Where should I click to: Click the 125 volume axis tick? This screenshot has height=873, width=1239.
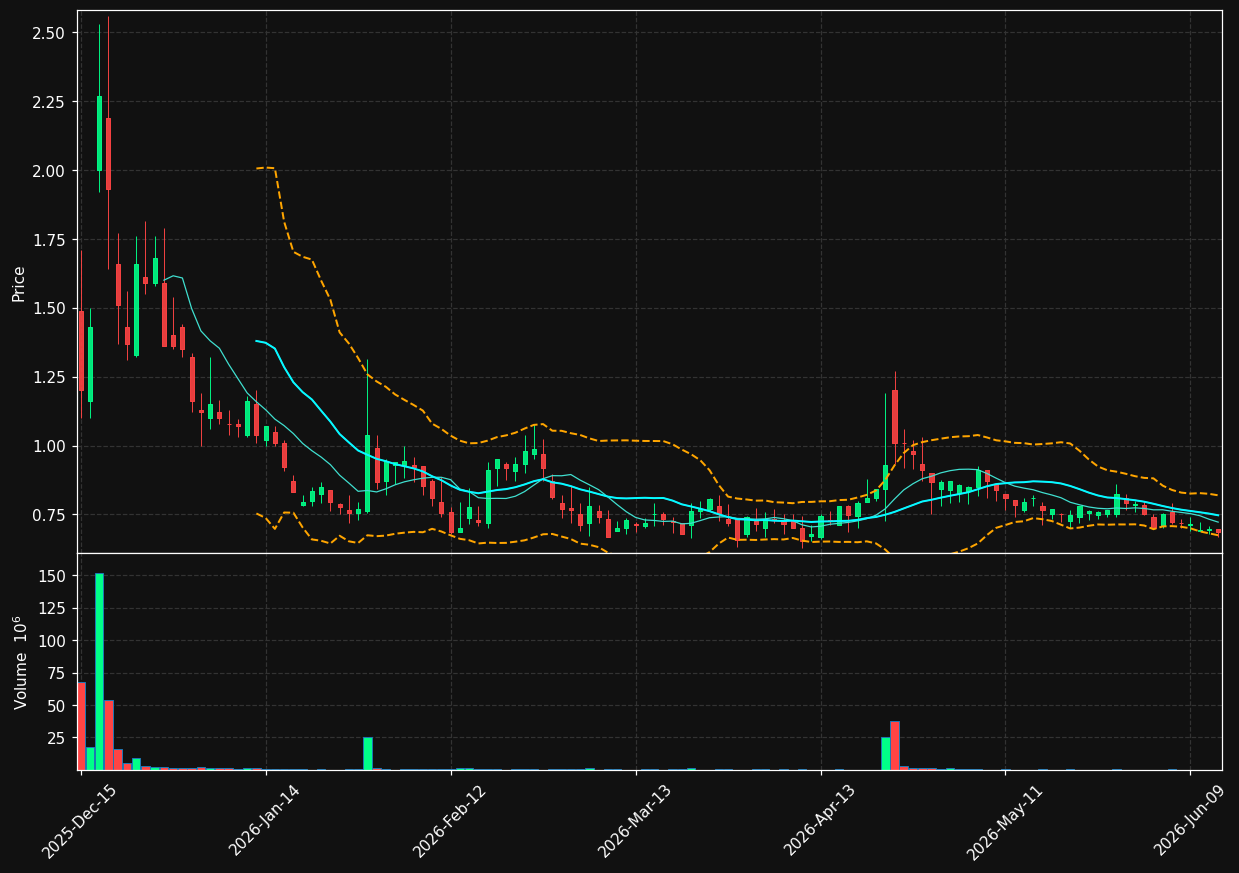pos(53,608)
